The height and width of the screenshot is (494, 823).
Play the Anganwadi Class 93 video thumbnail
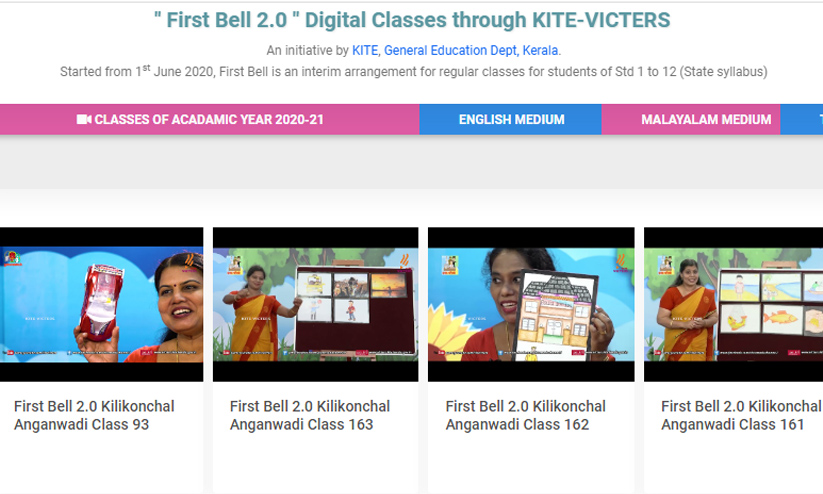(x=101, y=304)
